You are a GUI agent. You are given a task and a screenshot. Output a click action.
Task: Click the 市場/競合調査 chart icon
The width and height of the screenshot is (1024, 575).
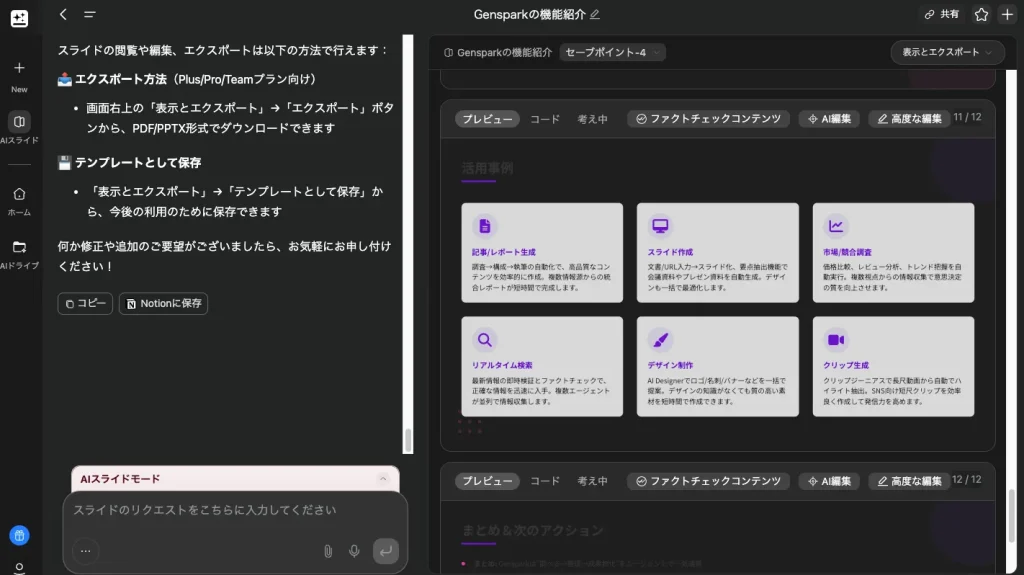click(836, 226)
